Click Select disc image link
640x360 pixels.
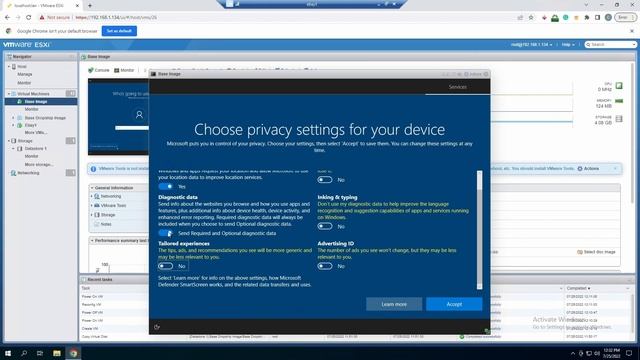point(596,252)
